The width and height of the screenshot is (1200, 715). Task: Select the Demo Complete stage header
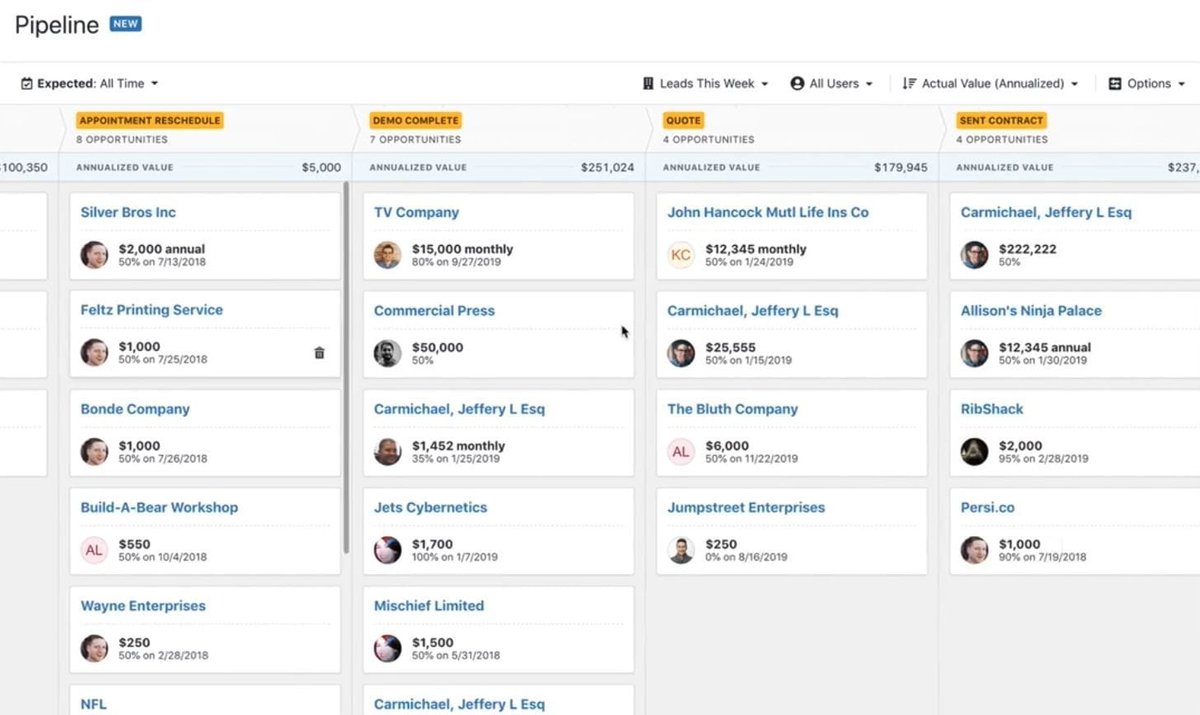pos(415,120)
